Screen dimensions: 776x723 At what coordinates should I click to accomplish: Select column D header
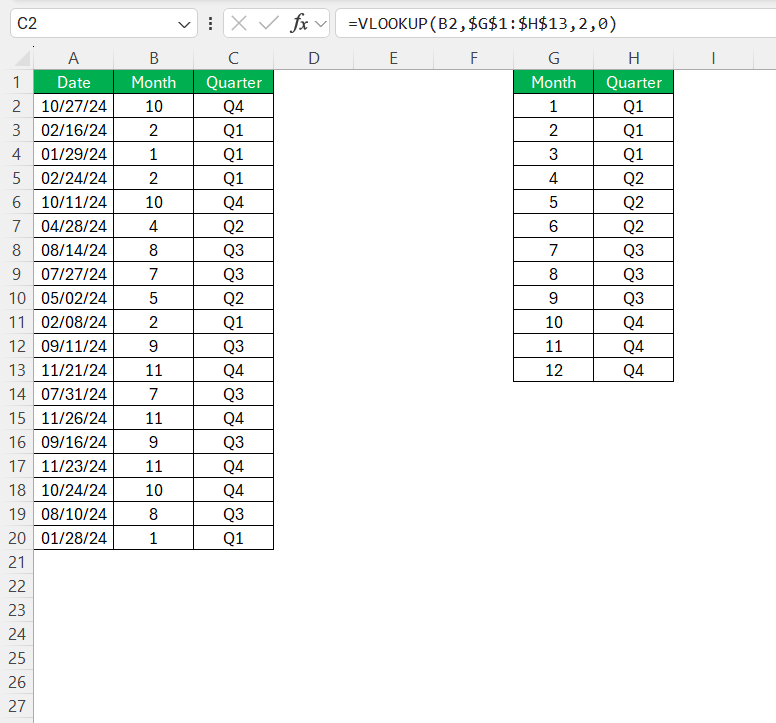(314, 58)
